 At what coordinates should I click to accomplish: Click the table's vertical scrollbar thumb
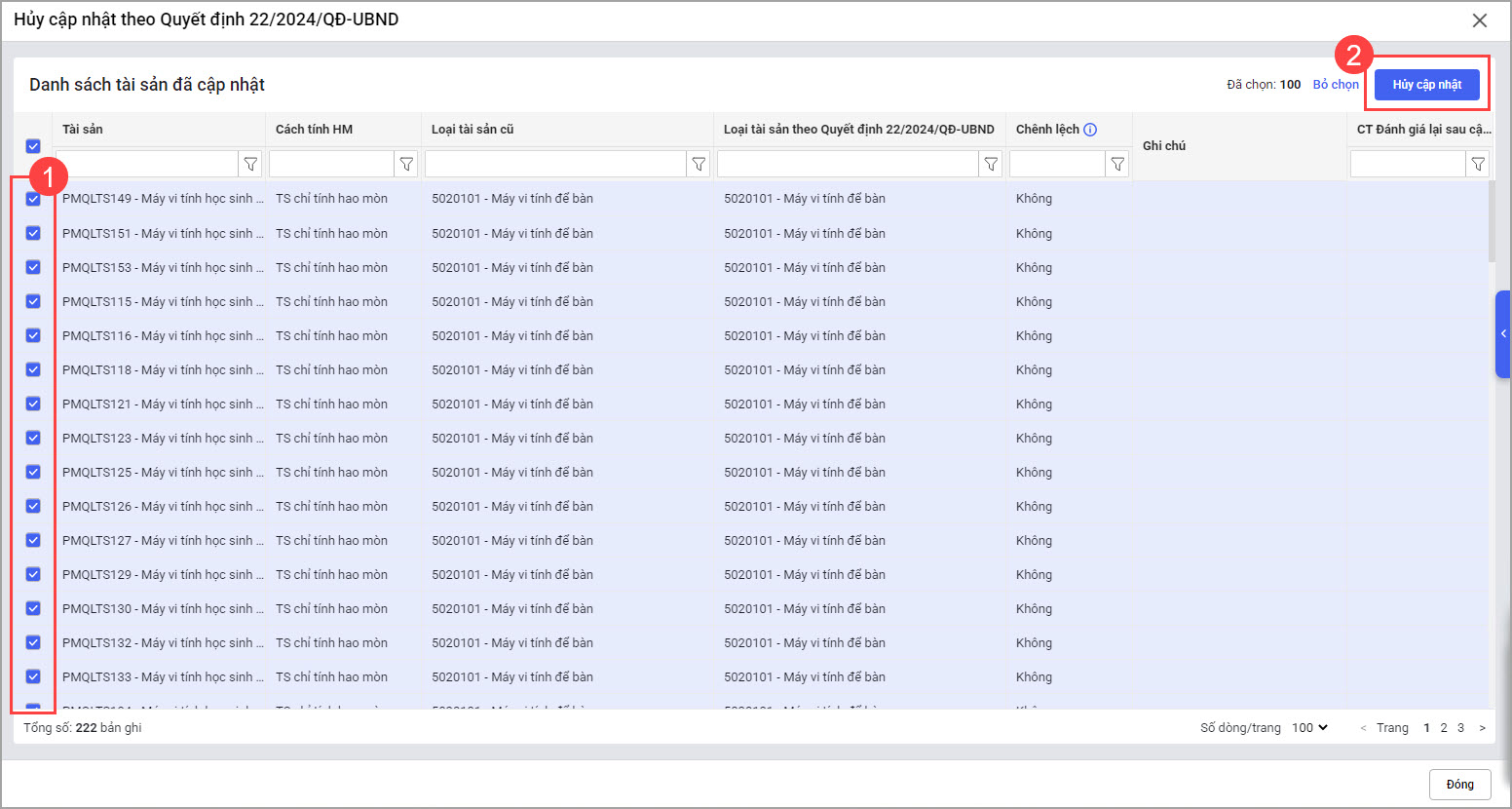click(x=1492, y=222)
